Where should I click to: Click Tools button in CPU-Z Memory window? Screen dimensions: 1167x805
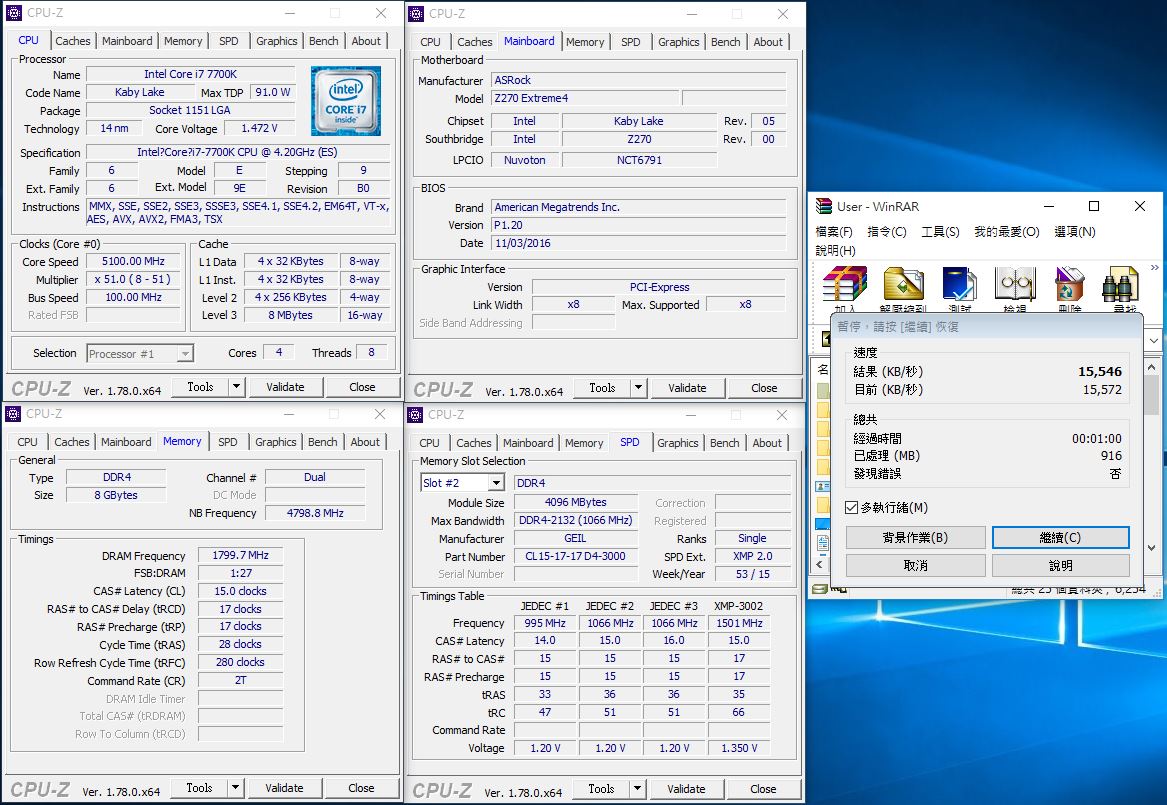coord(199,788)
